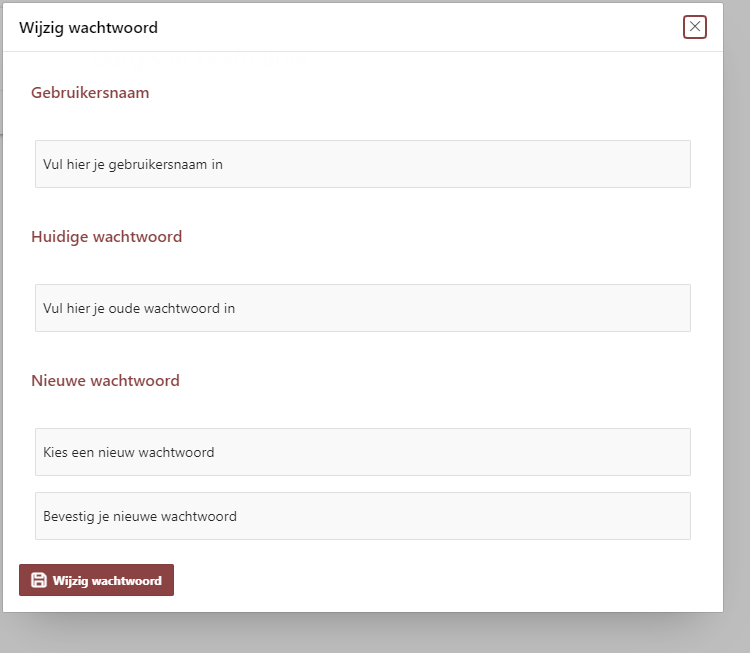Click the Gebruikersnaam heading label
The height and width of the screenshot is (653, 750).
(x=90, y=92)
